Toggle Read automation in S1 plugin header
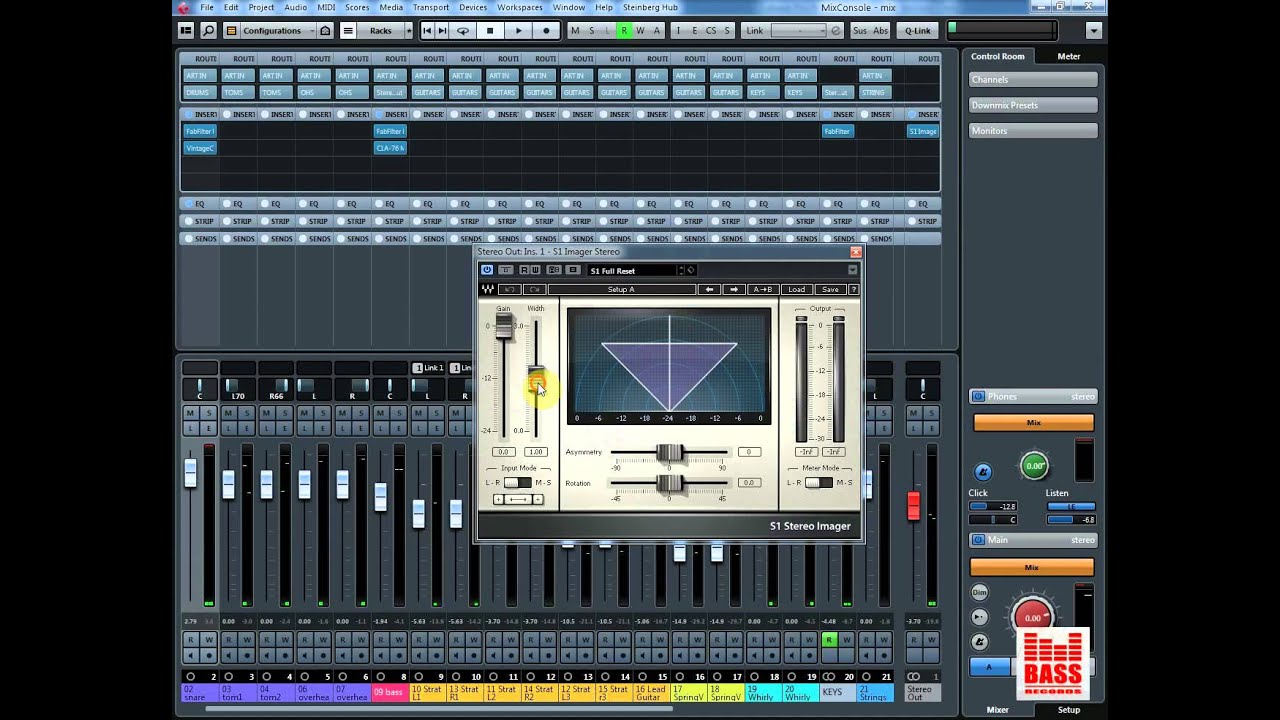The height and width of the screenshot is (720, 1280). [524, 270]
